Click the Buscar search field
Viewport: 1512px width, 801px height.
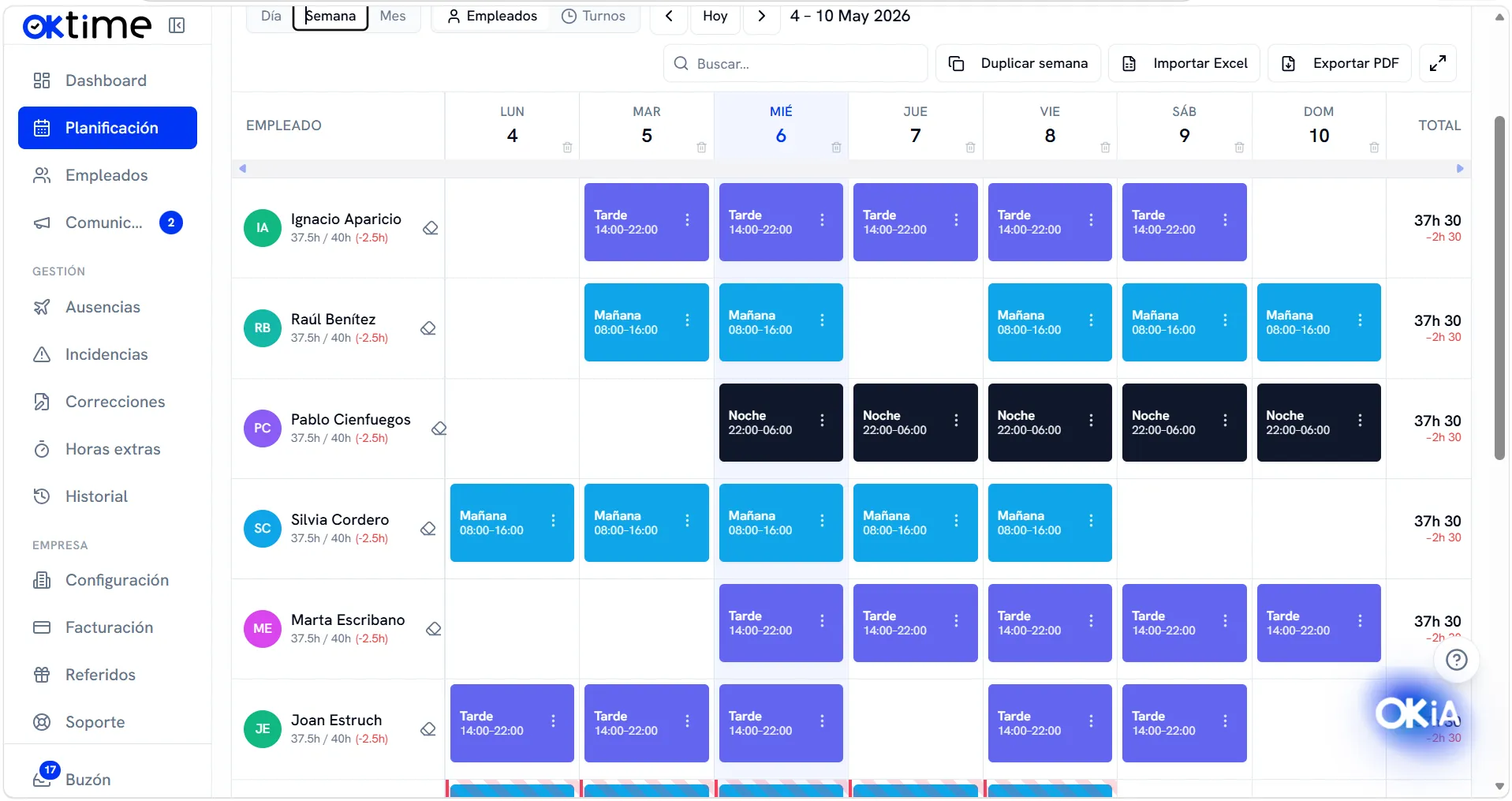click(x=795, y=63)
